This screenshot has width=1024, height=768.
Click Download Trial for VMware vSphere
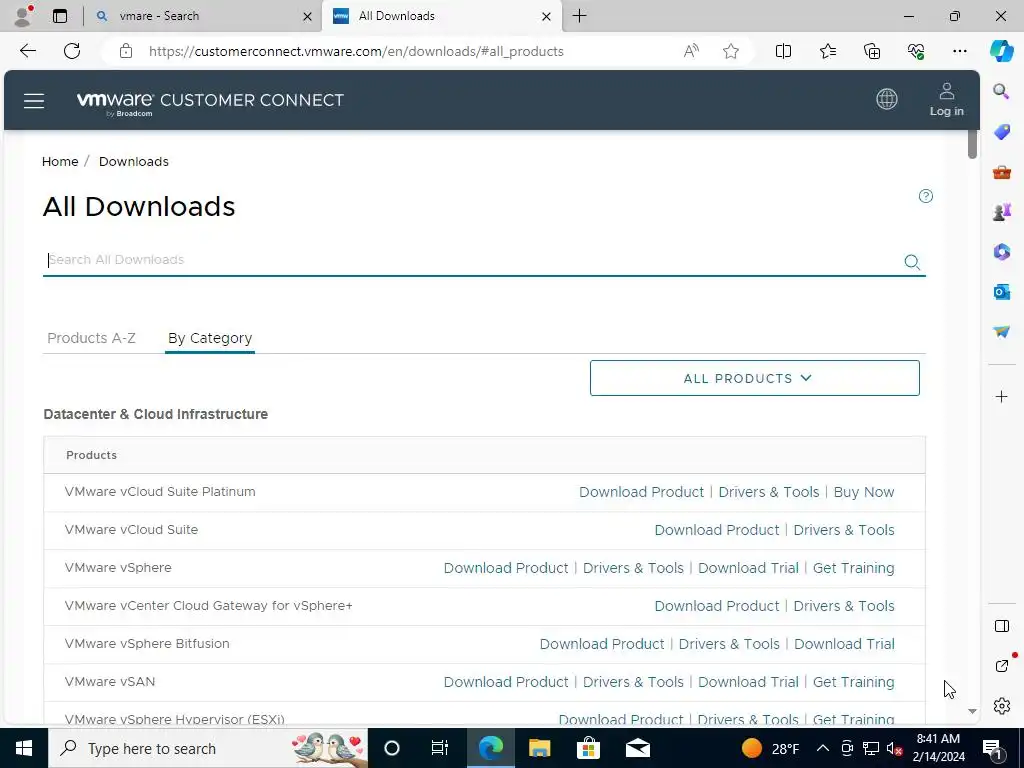[748, 568]
